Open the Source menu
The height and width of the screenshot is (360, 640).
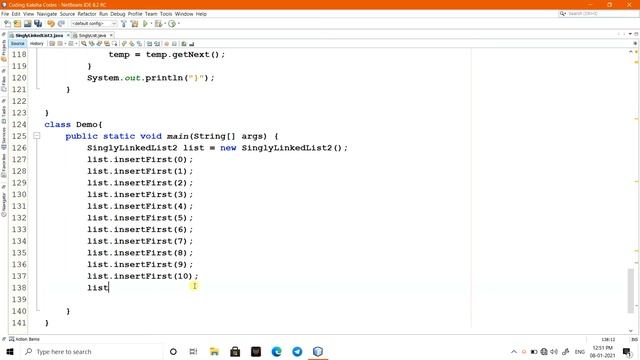(x=67, y=14)
